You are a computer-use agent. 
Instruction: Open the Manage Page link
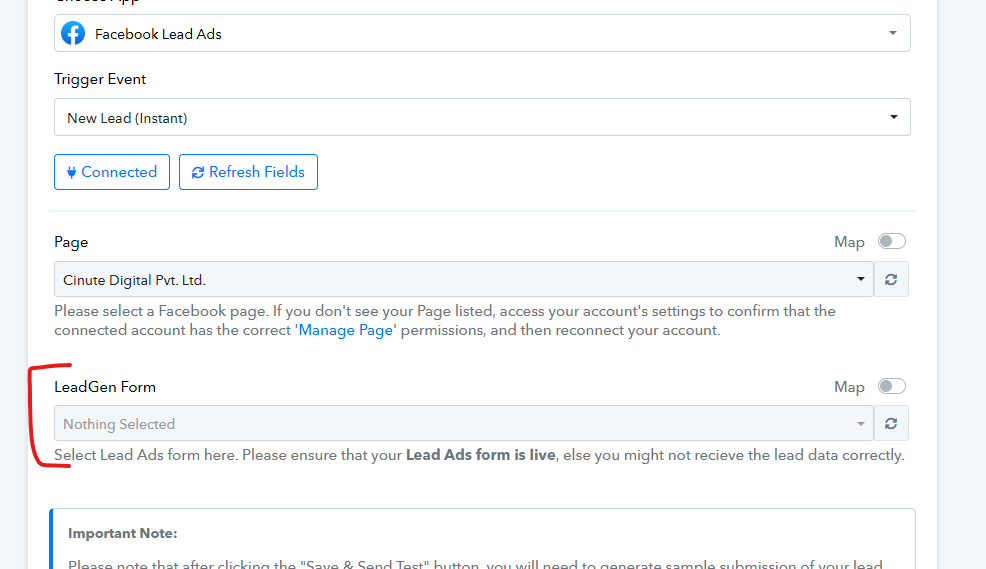point(346,330)
